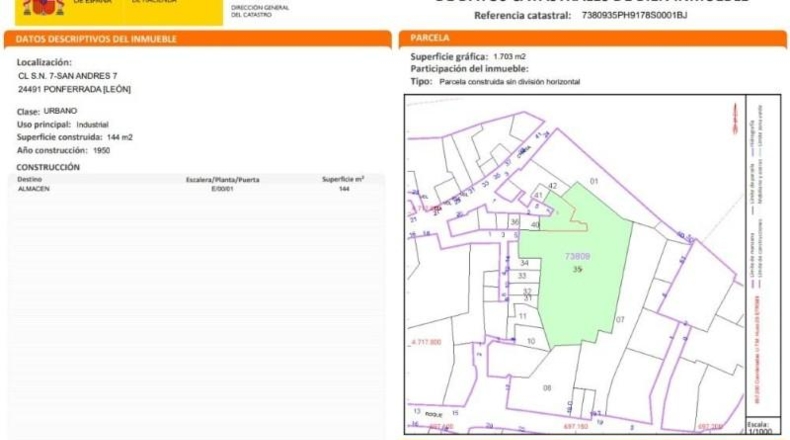Click parcel label '36' on the map
Viewport: 790px width, 440px height.
(514, 222)
